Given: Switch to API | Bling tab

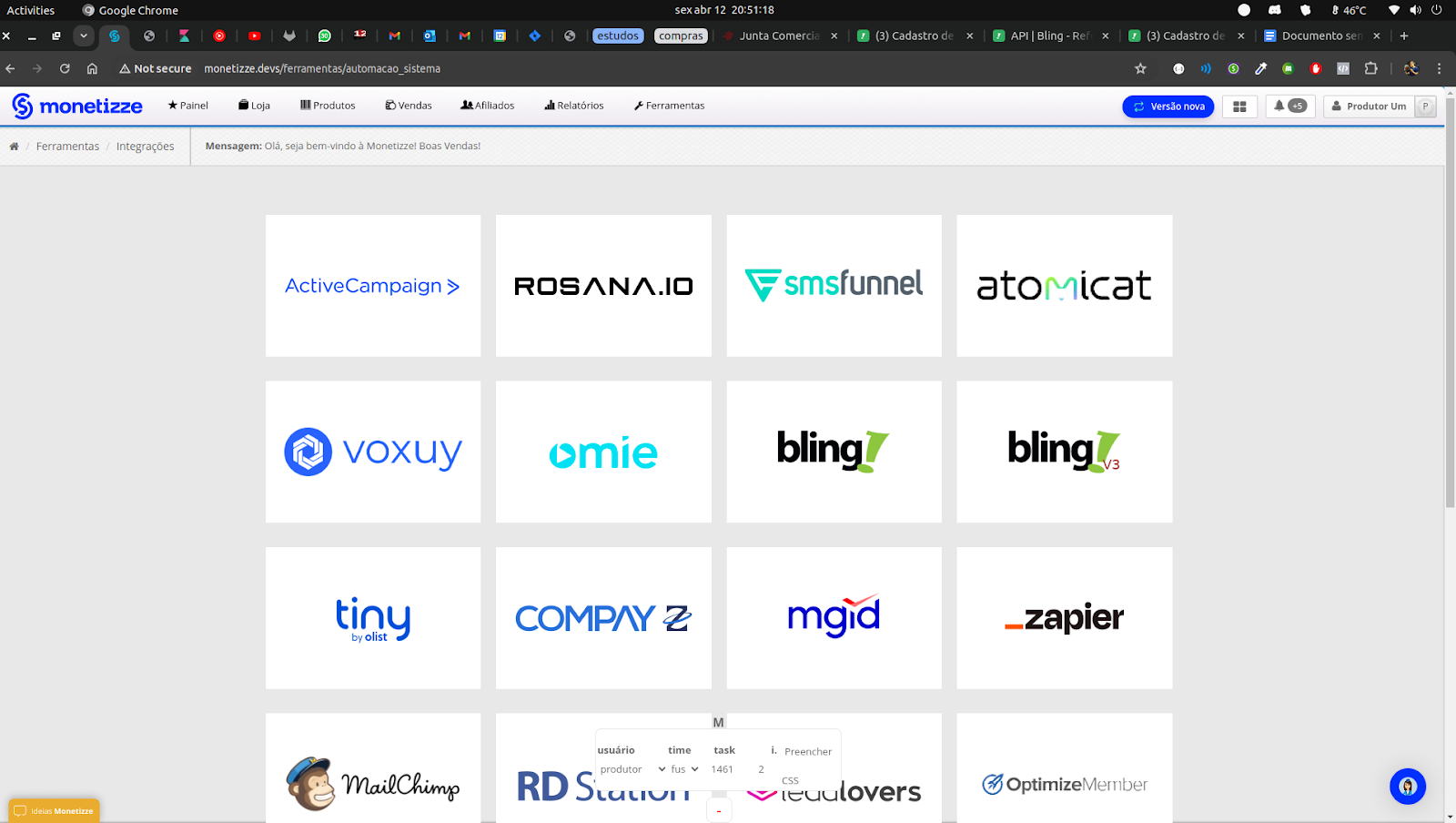Looking at the screenshot, I should coord(1050,36).
